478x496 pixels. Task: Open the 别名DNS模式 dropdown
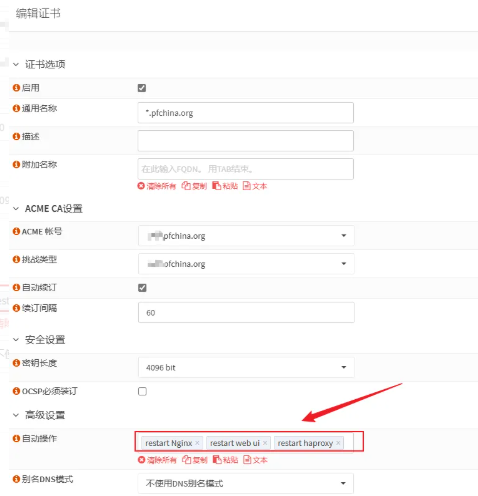coord(246,483)
